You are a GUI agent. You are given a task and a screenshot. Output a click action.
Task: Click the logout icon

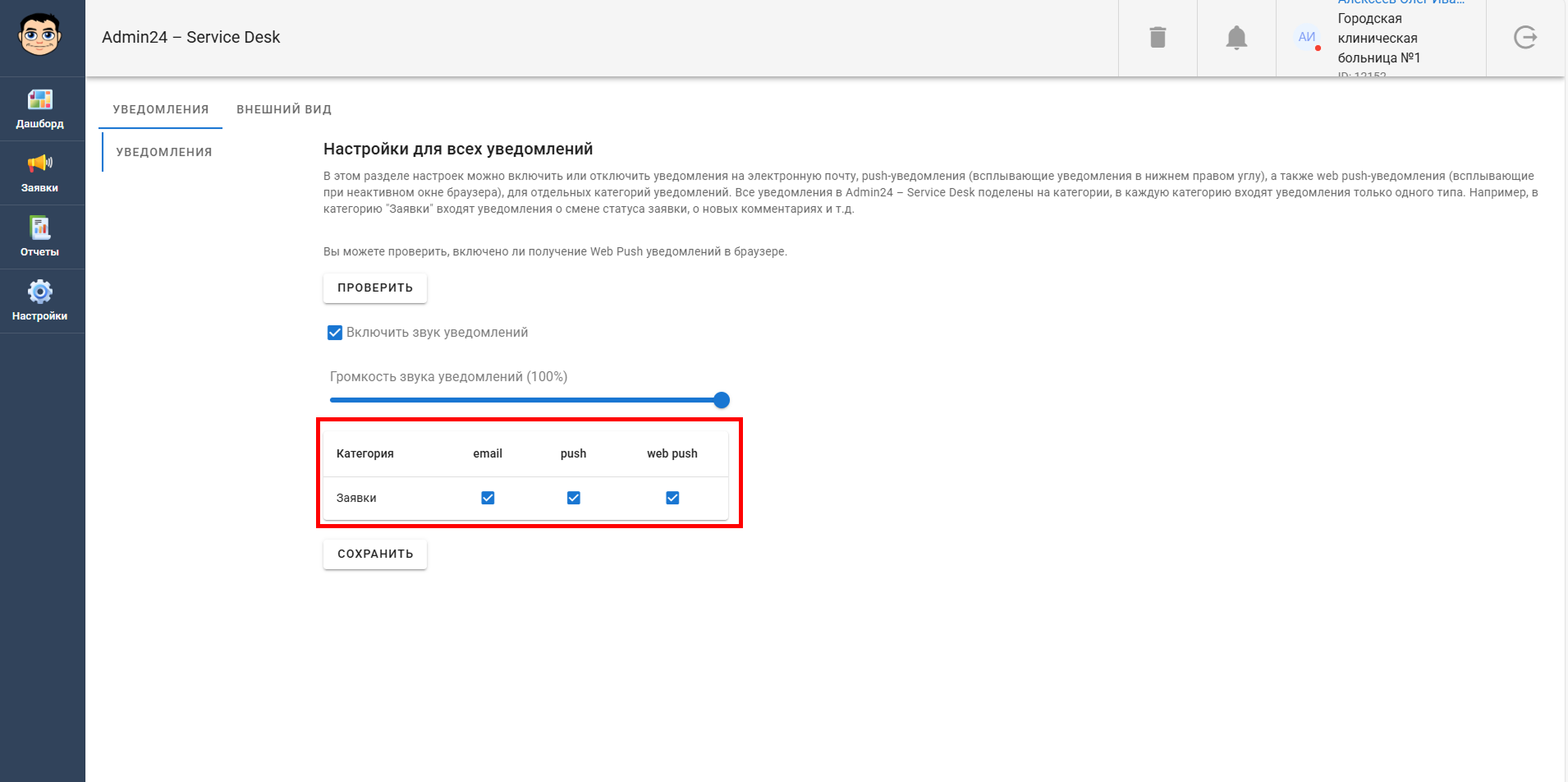[1525, 37]
